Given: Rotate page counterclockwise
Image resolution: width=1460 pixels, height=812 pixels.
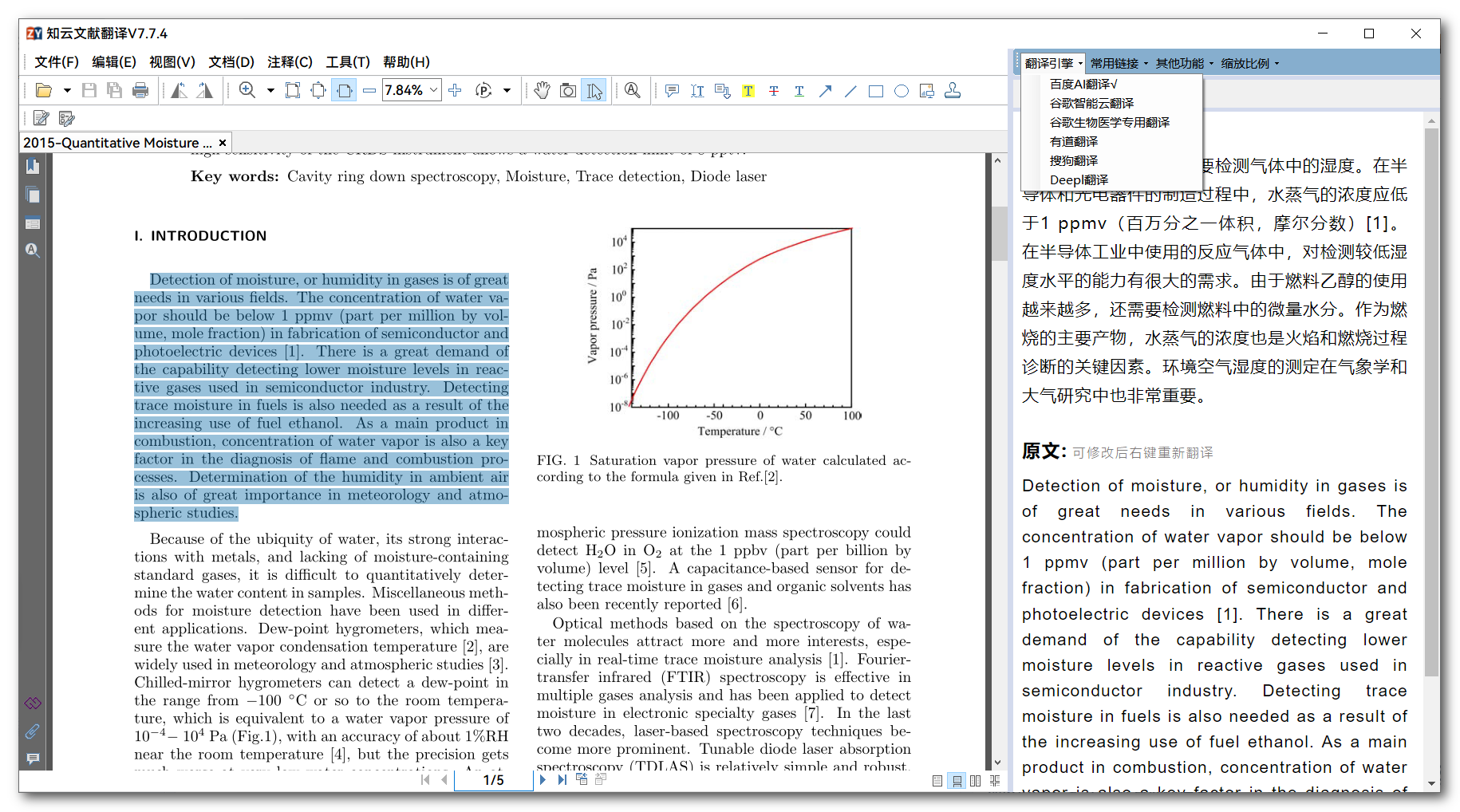Looking at the screenshot, I should (179, 91).
